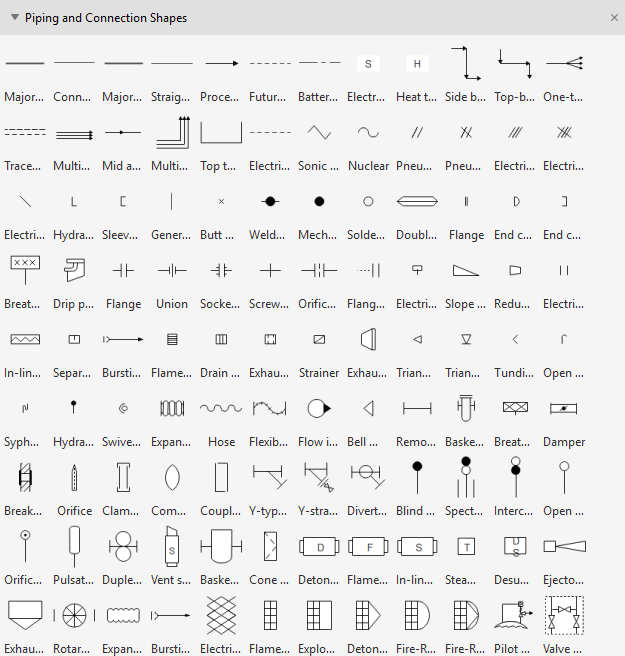The width and height of the screenshot is (625, 656).
Task: Select the Explosion-proof grid shape
Action: (x=319, y=615)
